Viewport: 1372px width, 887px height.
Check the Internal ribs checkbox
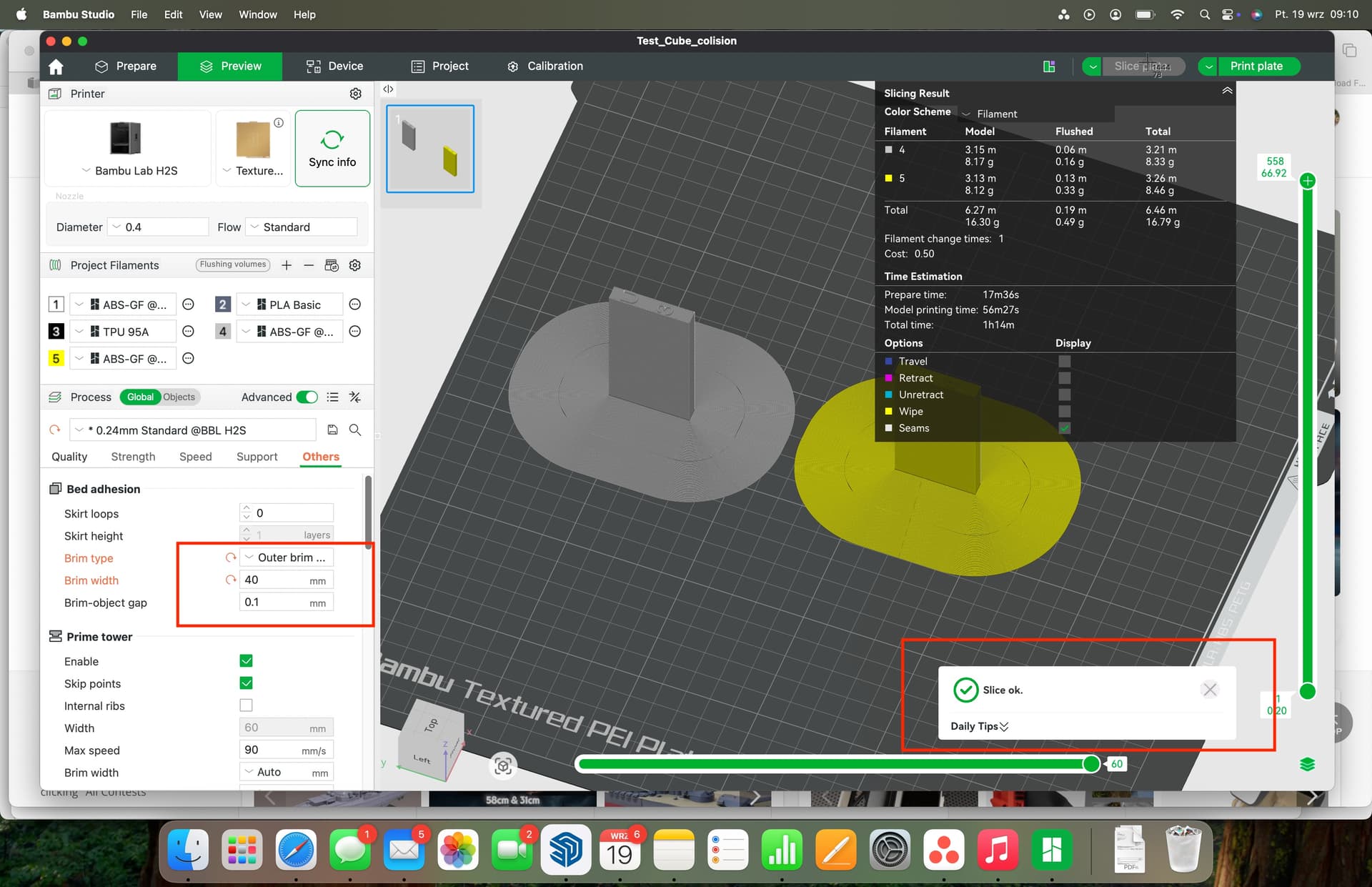(x=246, y=705)
